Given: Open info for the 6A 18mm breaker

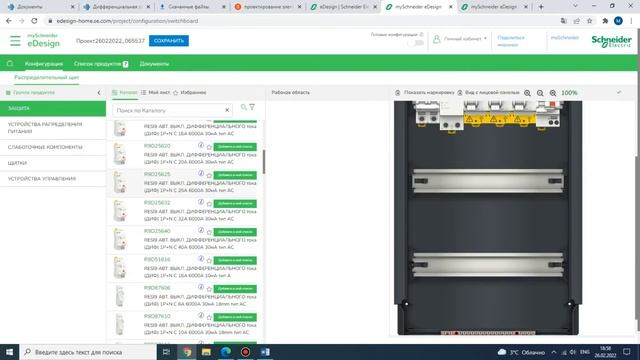Looking at the screenshot, I should tap(201, 287).
